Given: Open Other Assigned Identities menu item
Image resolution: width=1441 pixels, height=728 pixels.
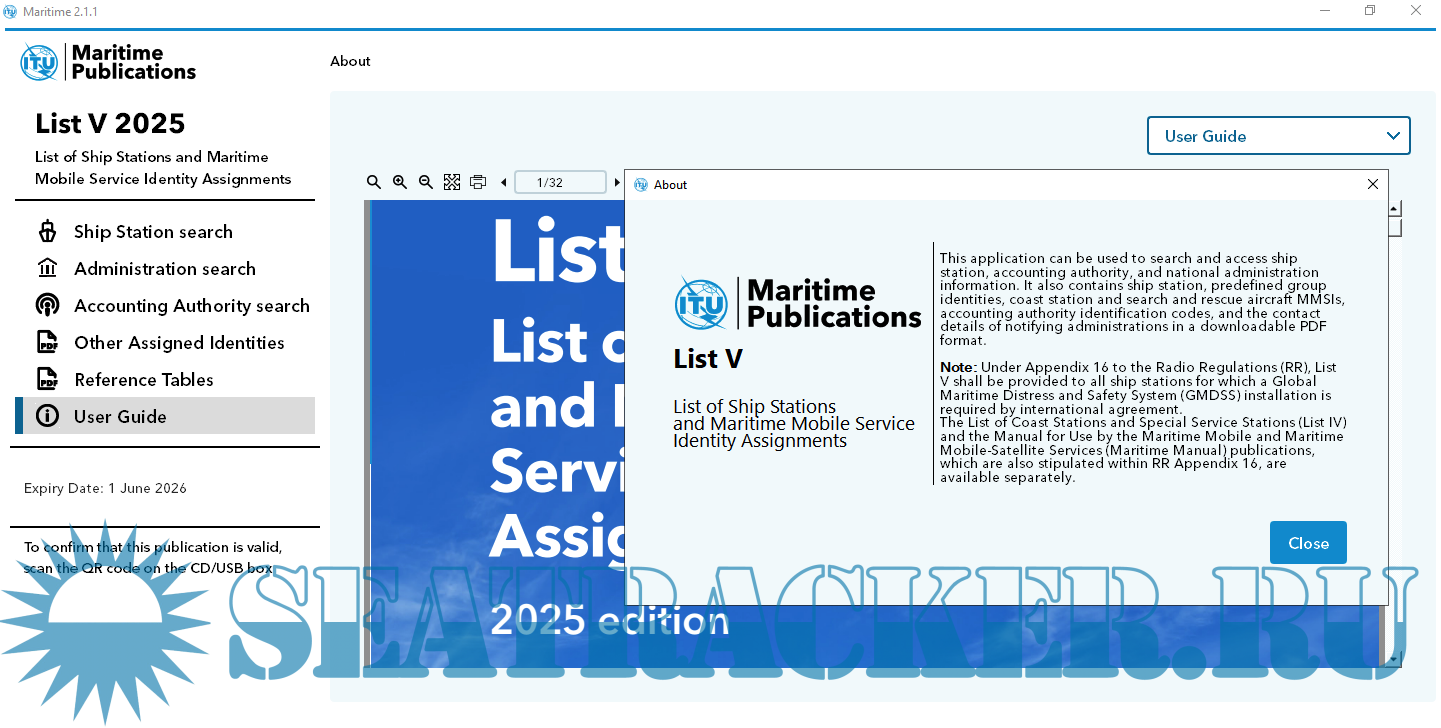Looking at the screenshot, I should tap(179, 343).
